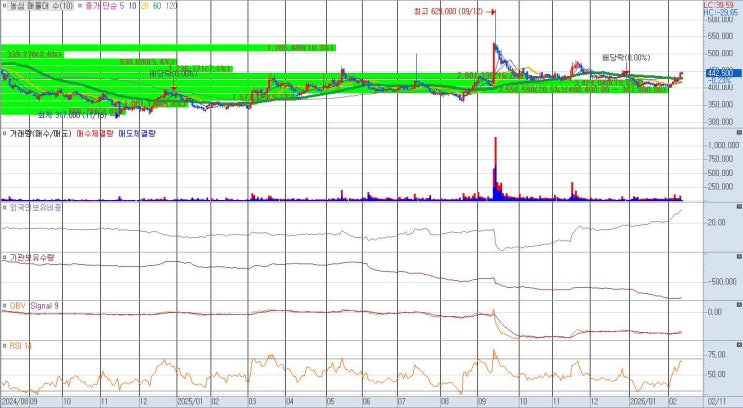Click the 2025/01 date axis label
This screenshot has height=408, width=743.
tap(190, 401)
